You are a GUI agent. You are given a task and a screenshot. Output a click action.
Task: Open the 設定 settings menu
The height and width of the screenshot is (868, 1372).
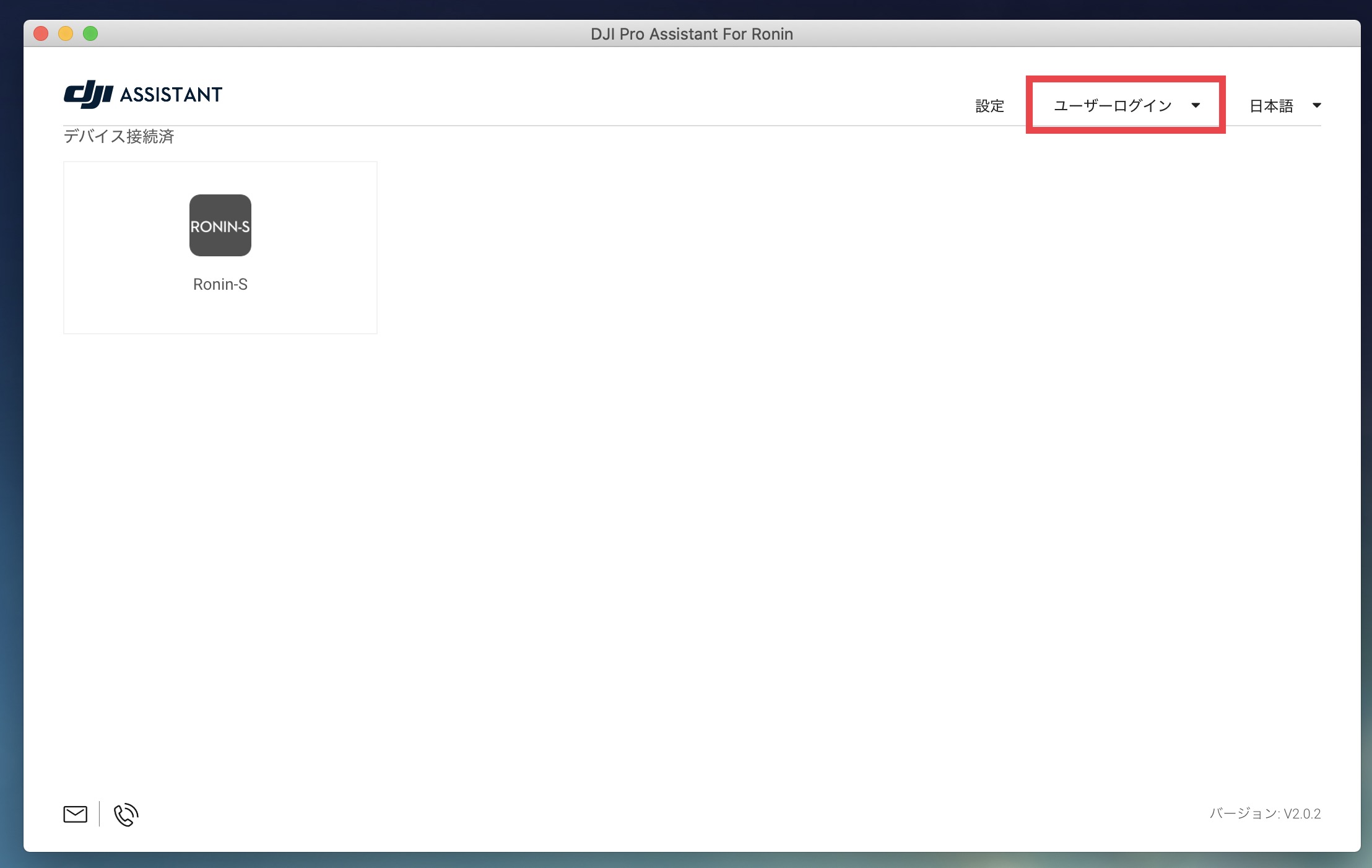[989, 106]
